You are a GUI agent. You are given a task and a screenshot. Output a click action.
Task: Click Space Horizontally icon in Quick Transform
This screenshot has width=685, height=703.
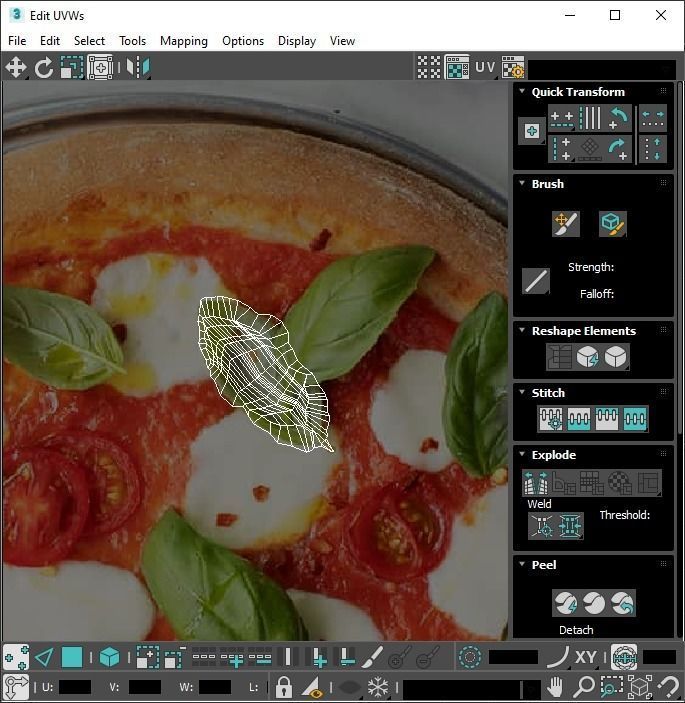[653, 118]
